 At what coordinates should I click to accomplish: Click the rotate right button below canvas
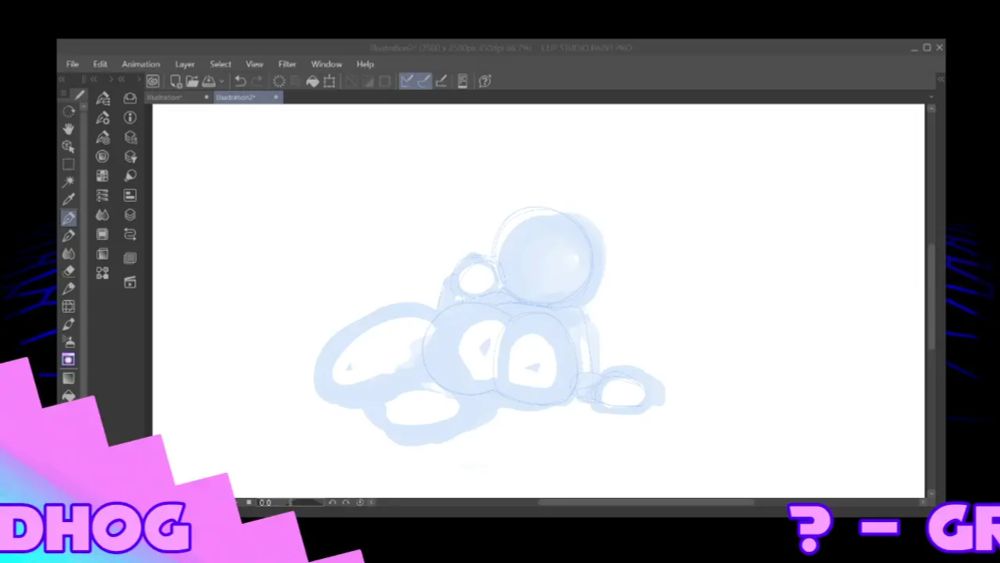(346, 502)
